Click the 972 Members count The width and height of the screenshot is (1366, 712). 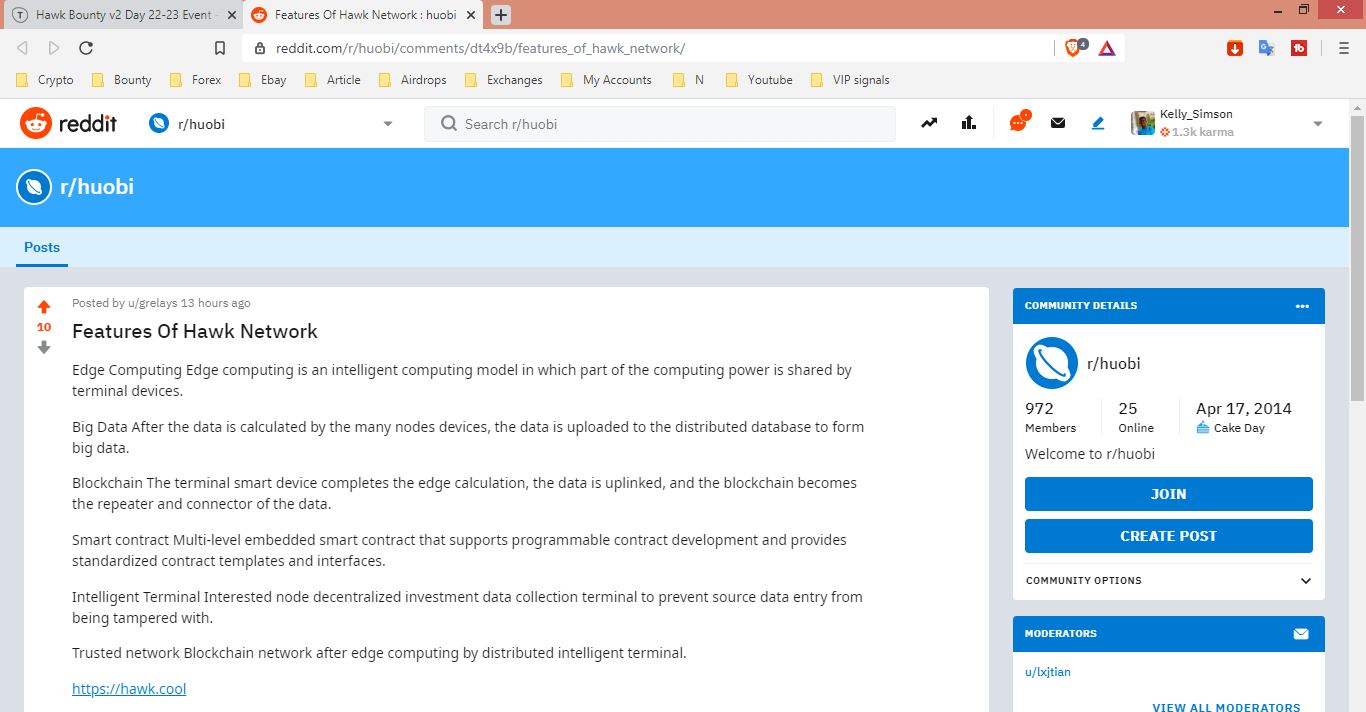pos(1050,417)
